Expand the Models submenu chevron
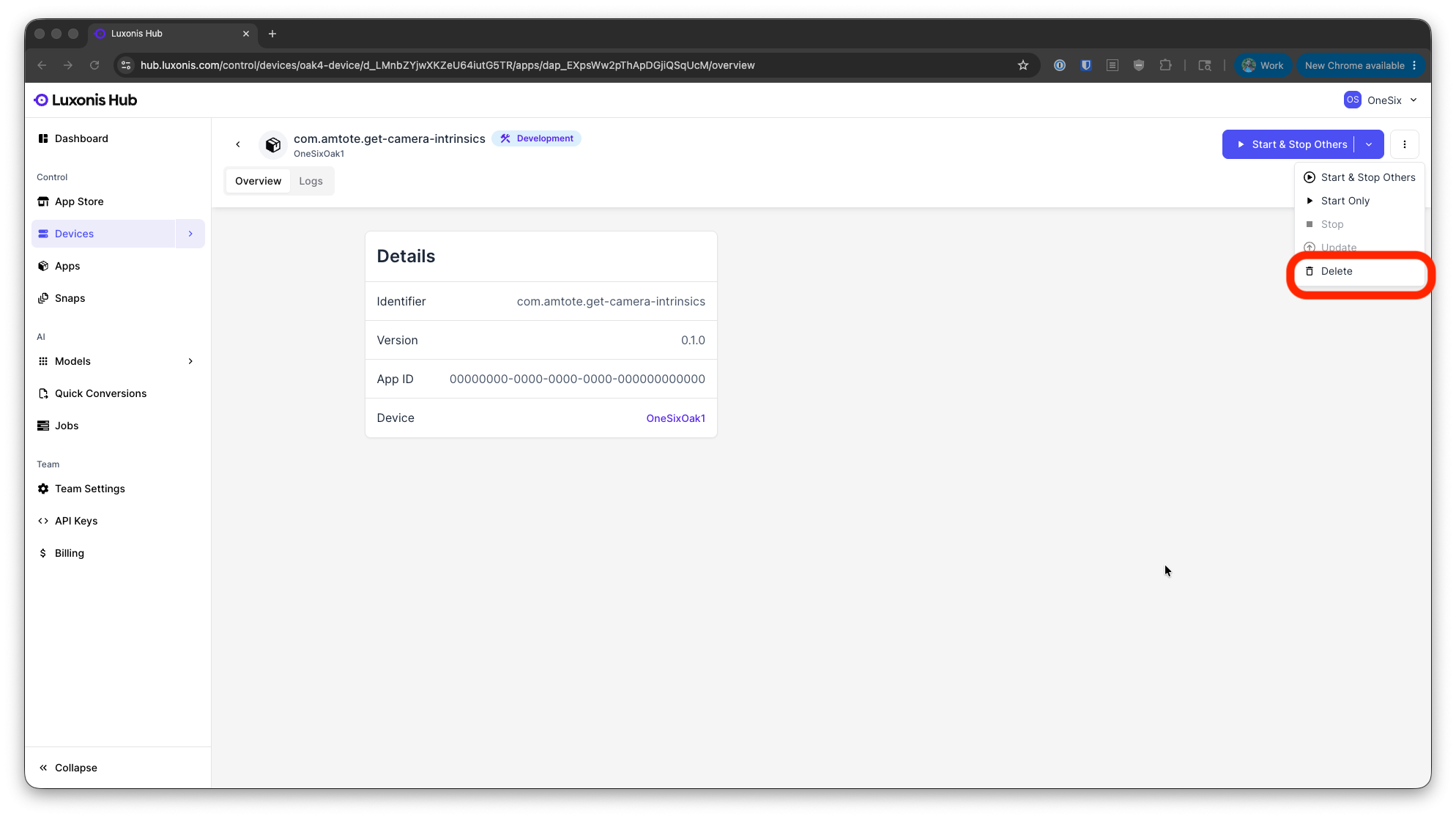The image size is (1456, 819). tap(190, 361)
